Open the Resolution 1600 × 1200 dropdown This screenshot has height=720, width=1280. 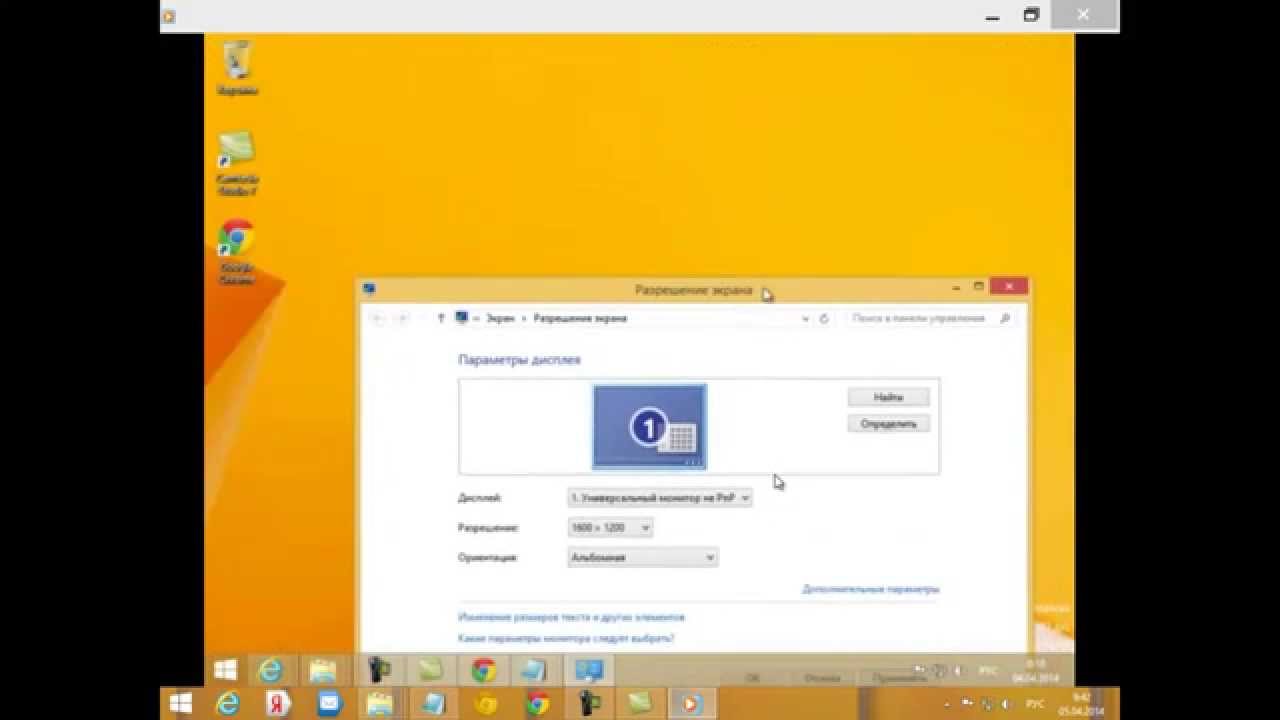(x=610, y=527)
